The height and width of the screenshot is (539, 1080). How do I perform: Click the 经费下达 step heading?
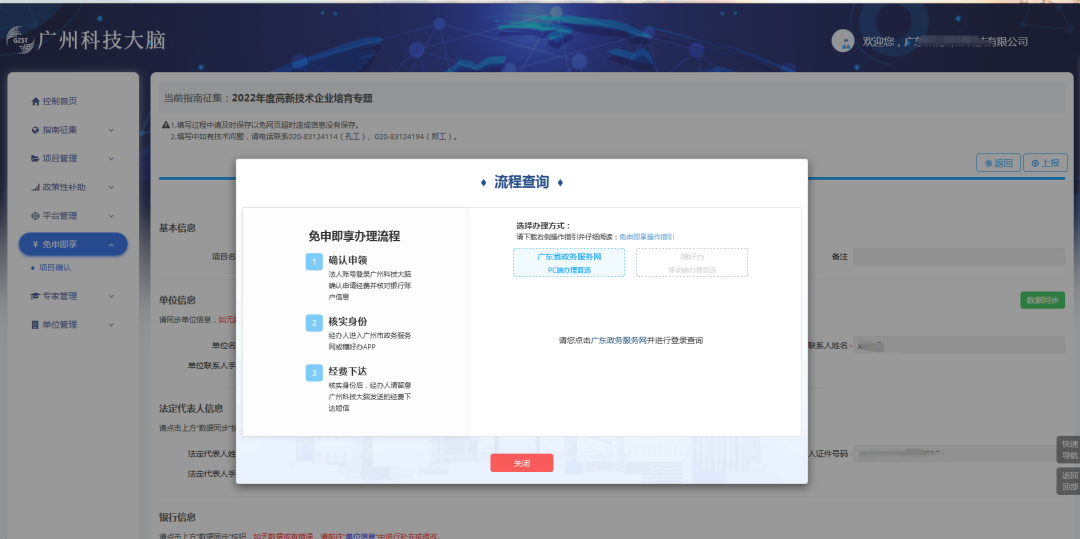pos(348,372)
